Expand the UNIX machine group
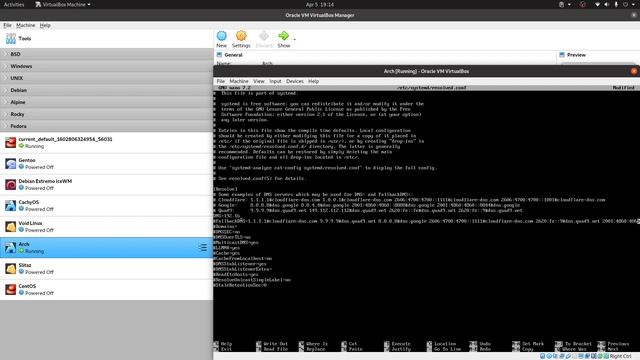The image size is (640, 360). (x=106, y=78)
